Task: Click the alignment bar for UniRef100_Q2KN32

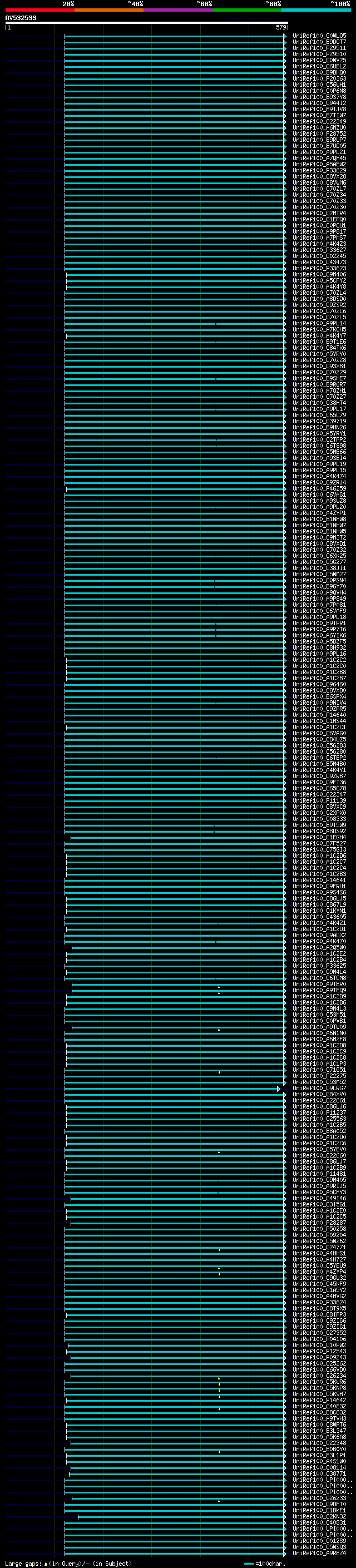Action: 182,1516
